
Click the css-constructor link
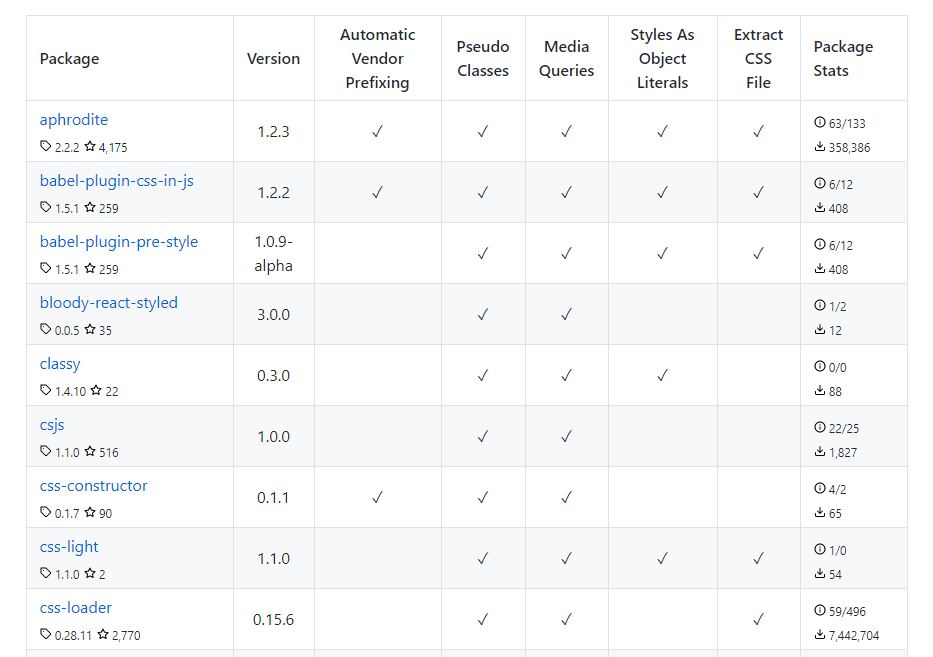click(x=94, y=486)
